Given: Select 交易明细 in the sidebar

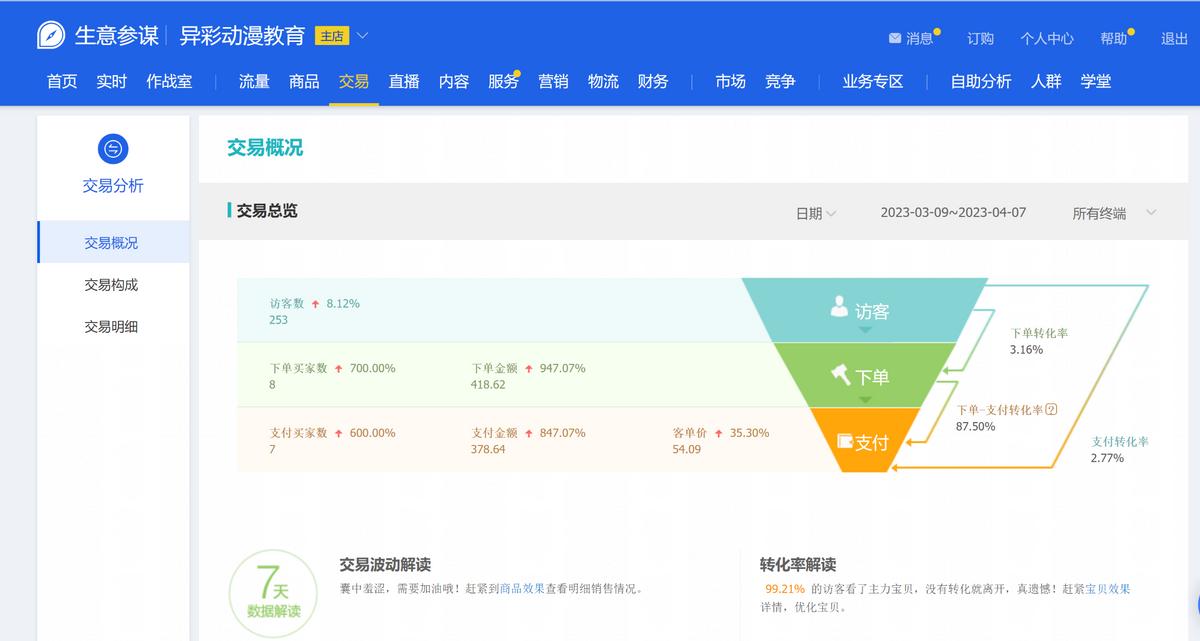Looking at the screenshot, I should tap(111, 327).
